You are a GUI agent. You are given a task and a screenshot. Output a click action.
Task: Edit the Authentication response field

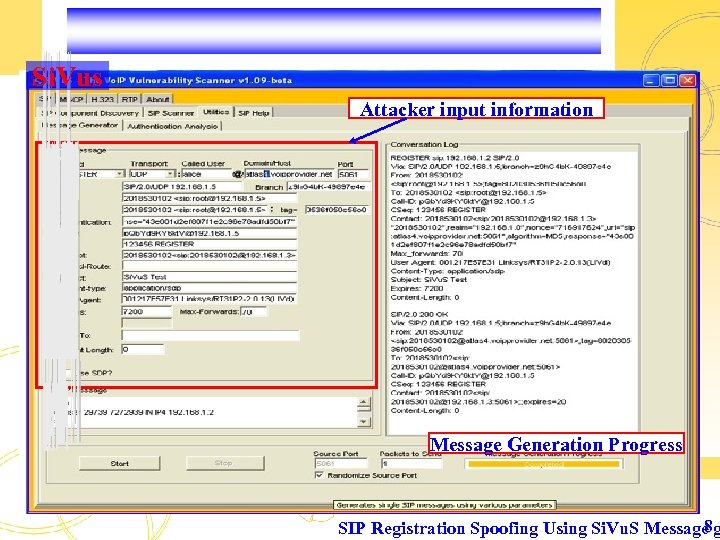pos(209,222)
